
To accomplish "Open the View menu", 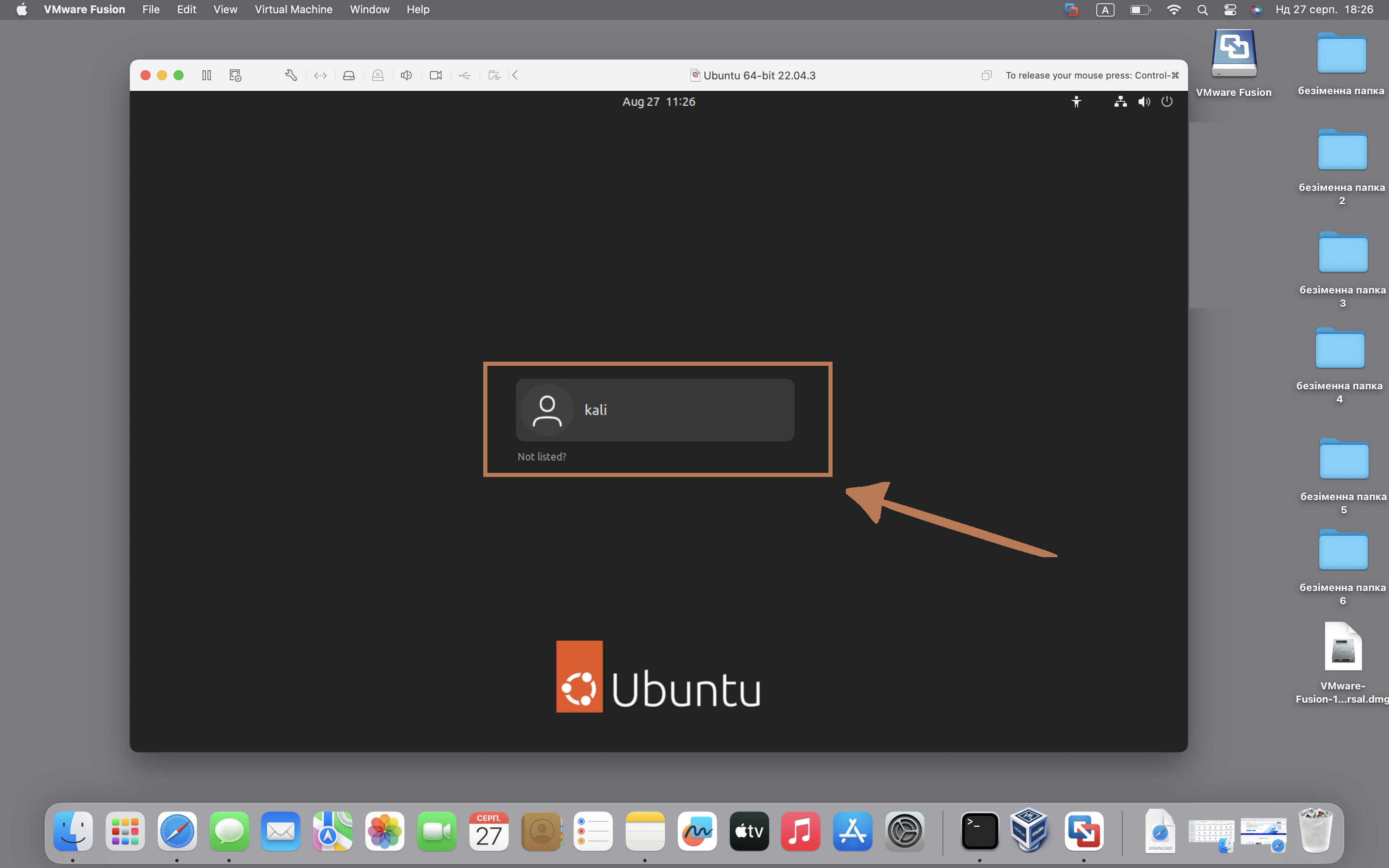I will 225,9.
